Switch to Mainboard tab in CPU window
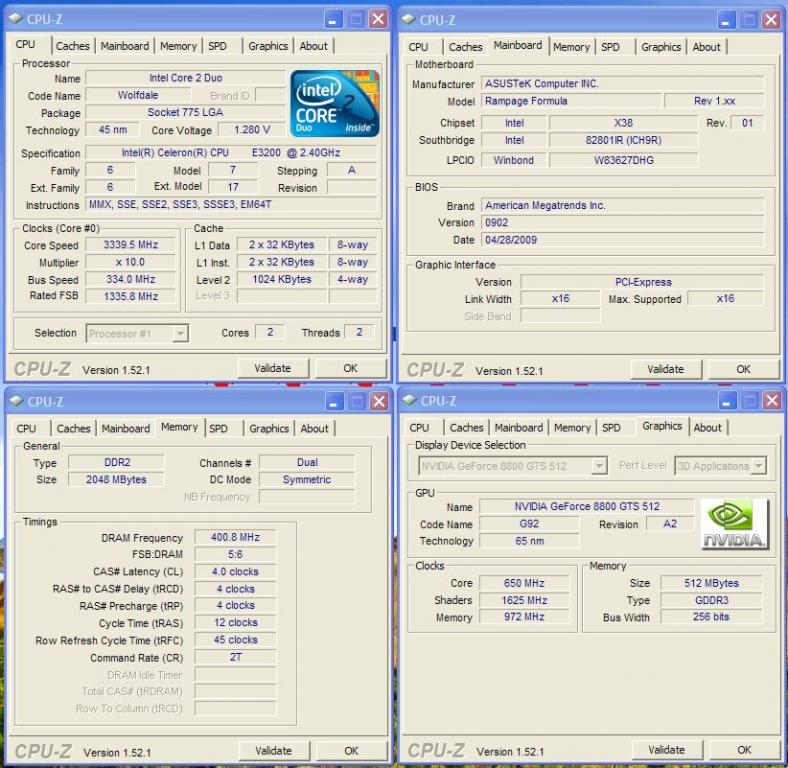This screenshot has width=788, height=768. 125,46
